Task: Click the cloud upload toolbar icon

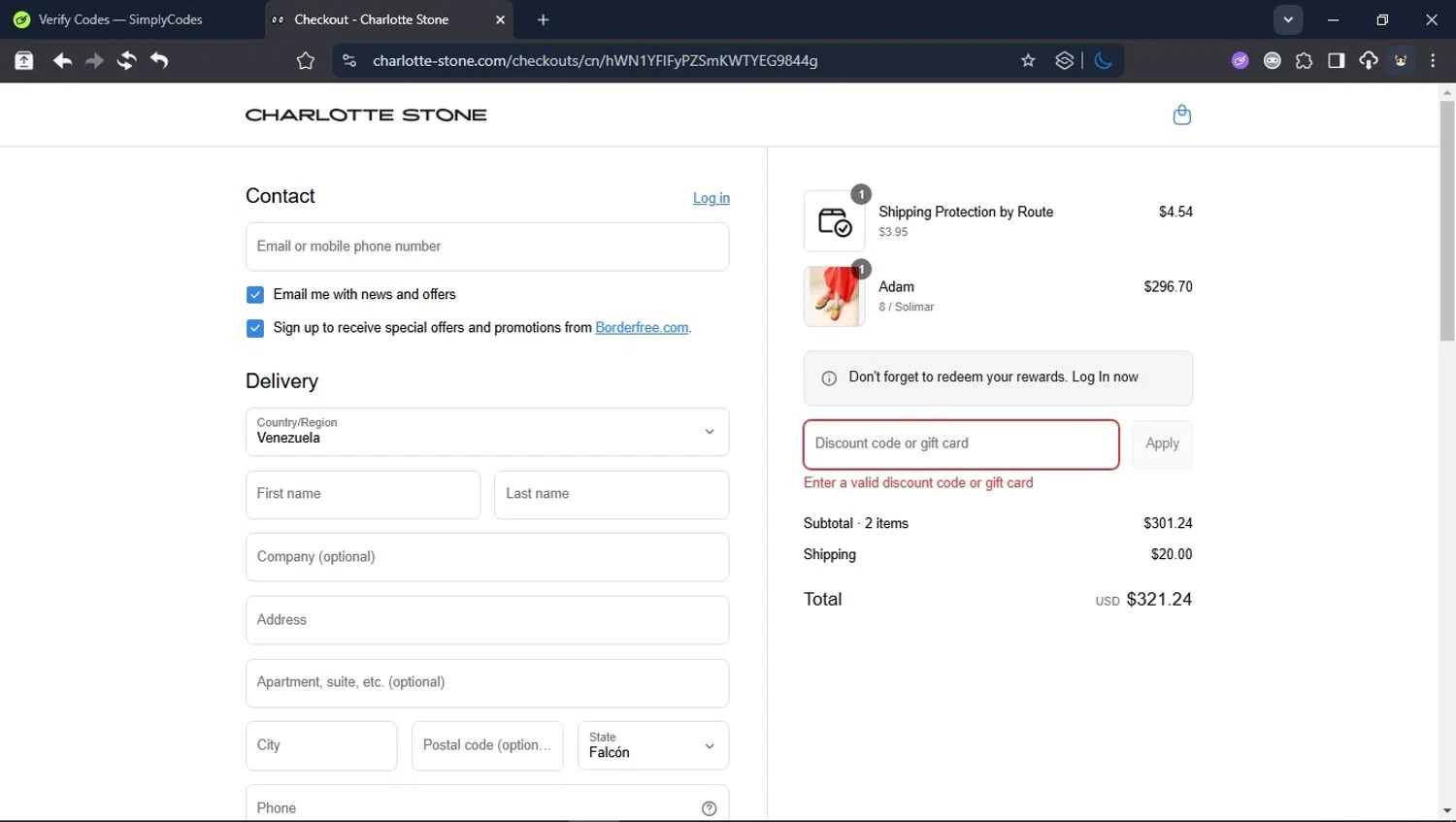Action: [1368, 60]
